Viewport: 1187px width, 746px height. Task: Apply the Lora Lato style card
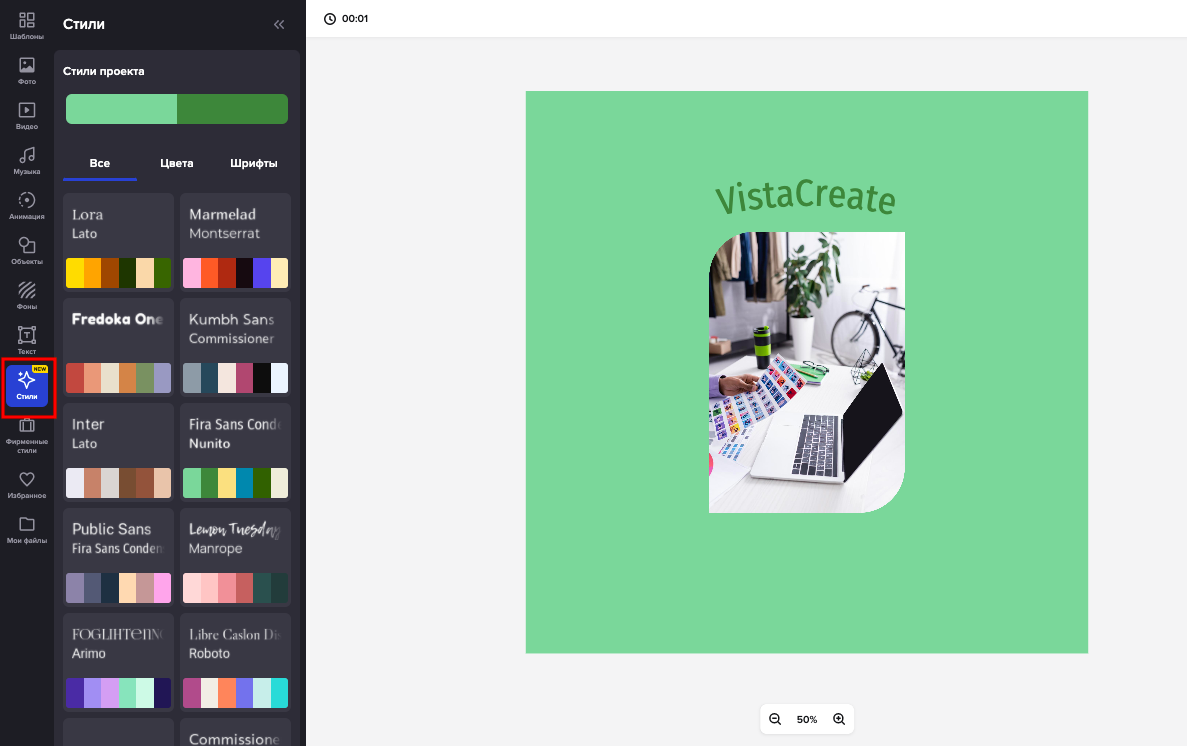pos(118,242)
